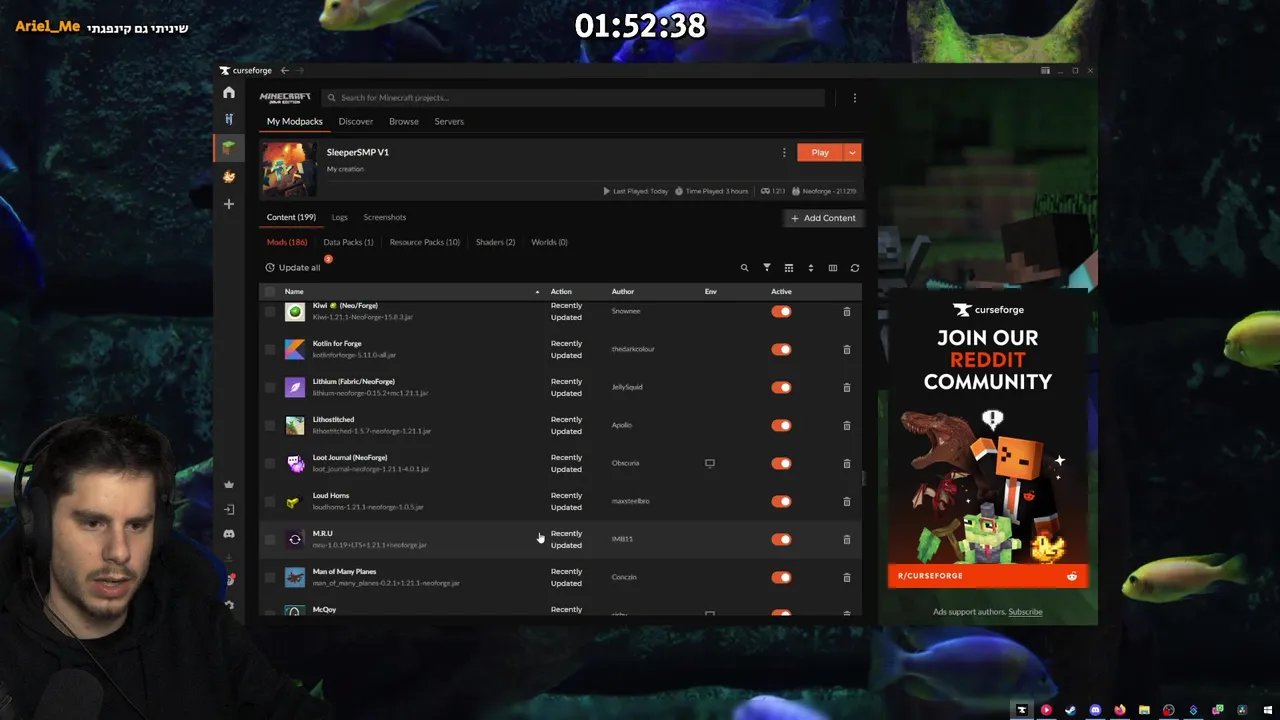Remove M.R.U mod via trash icon

847,540
